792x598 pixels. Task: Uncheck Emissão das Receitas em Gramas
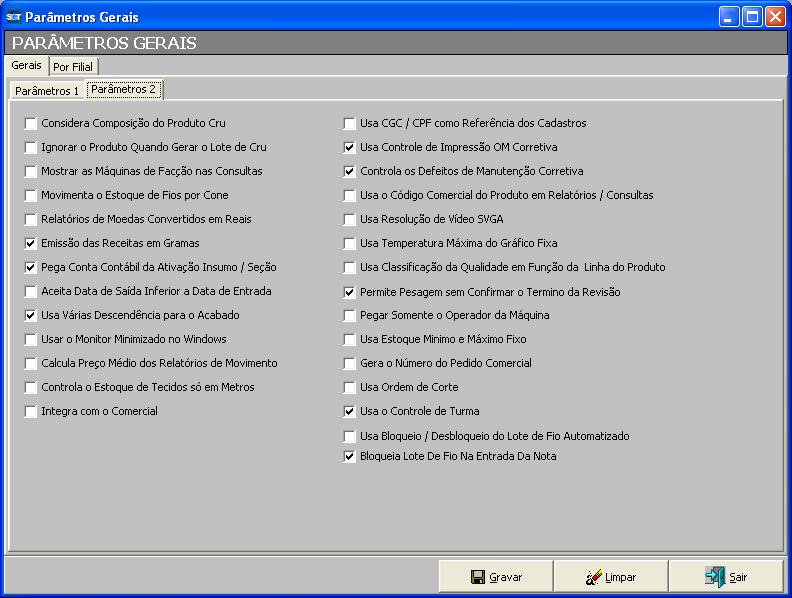click(x=31, y=244)
